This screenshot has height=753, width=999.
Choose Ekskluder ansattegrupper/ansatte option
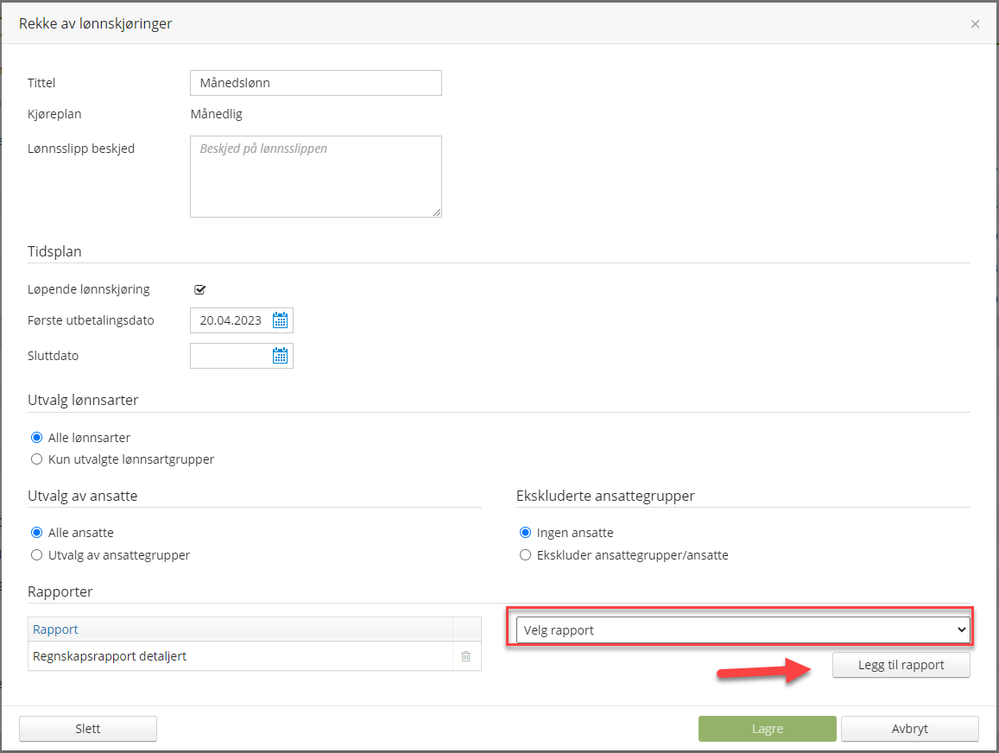[x=525, y=555]
